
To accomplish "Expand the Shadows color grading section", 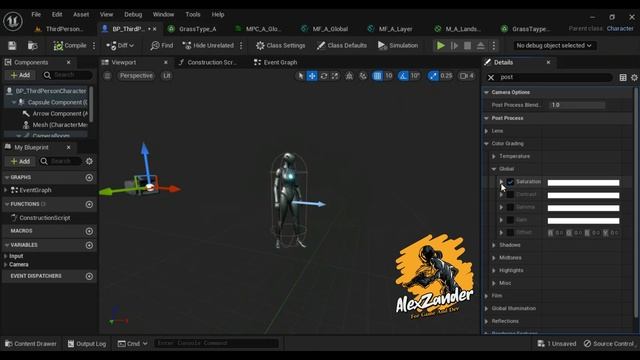I will point(494,245).
